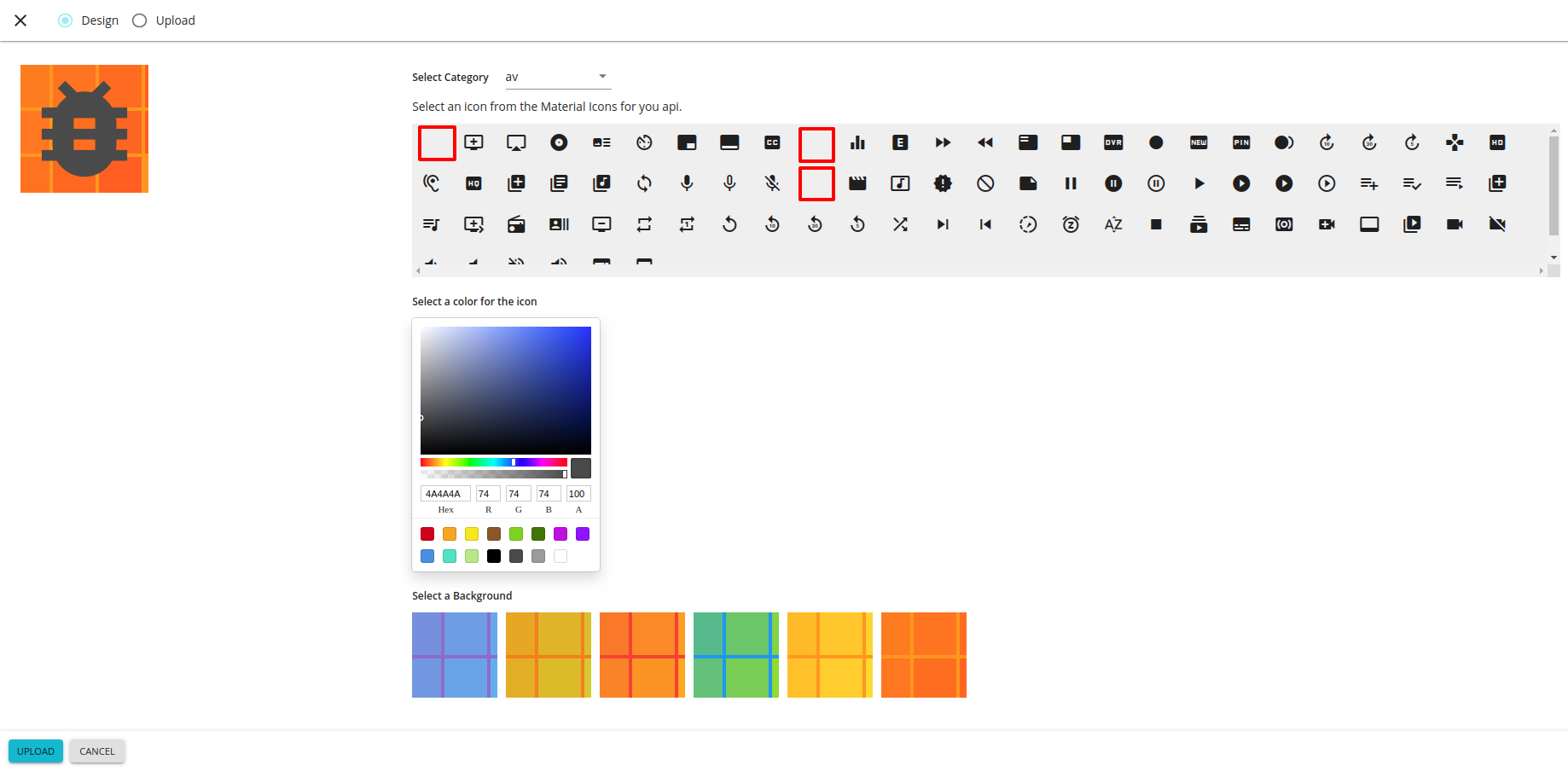Switch to the Upload radio option

tap(138, 20)
